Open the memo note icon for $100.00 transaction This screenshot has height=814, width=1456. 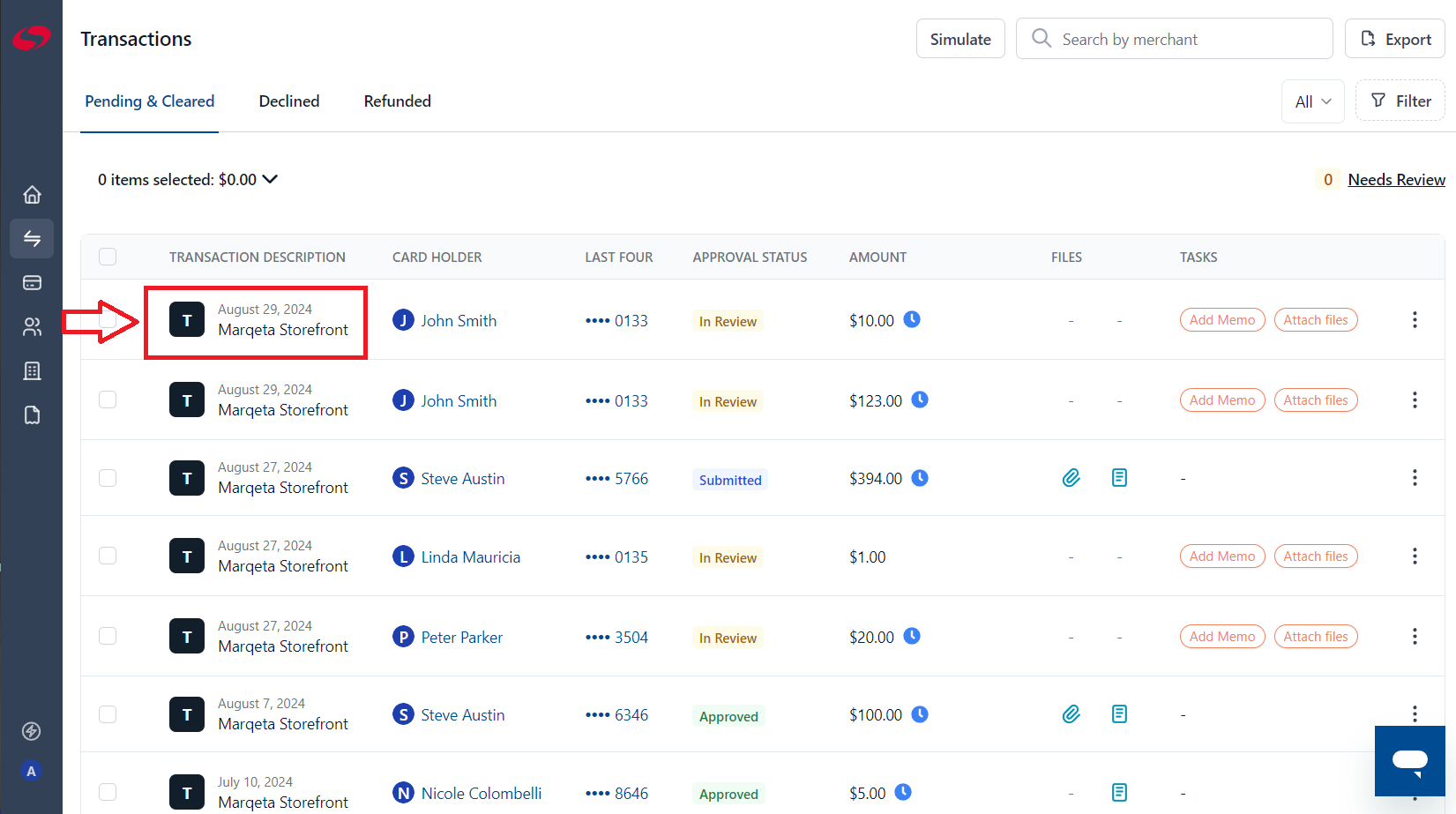point(1119,714)
